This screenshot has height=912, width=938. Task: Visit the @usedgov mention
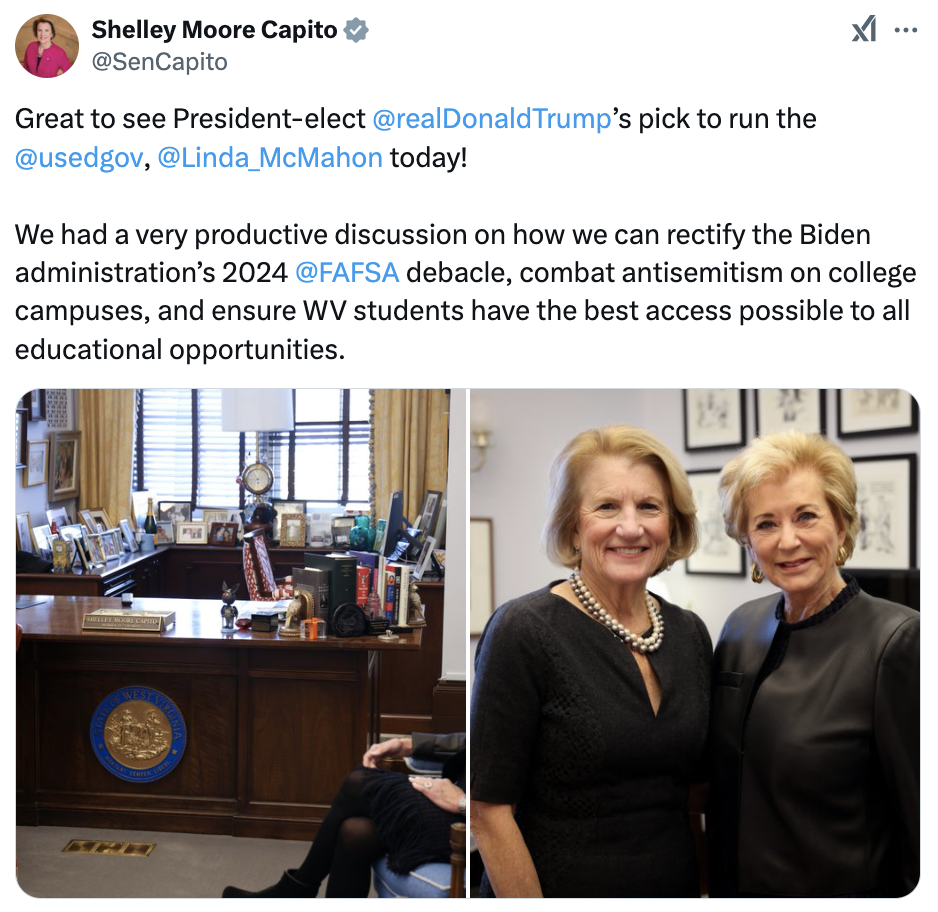coord(79,158)
